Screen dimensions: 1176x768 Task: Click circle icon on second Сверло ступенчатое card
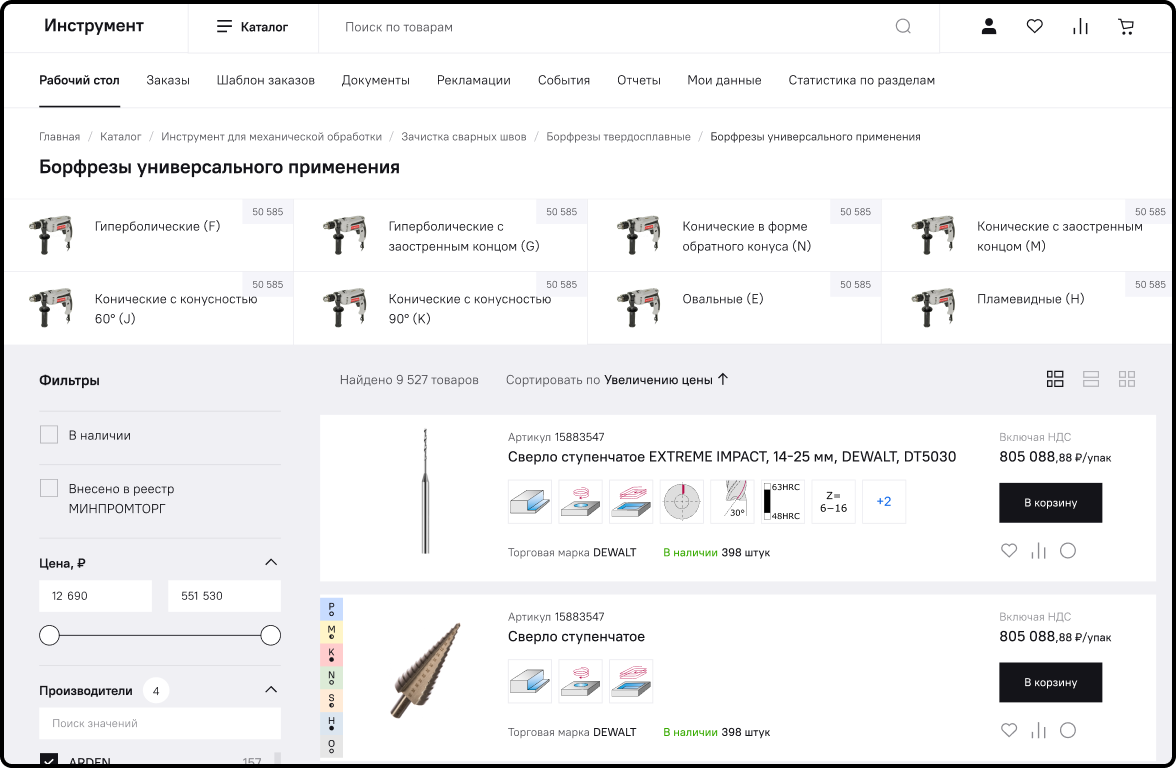pyautogui.click(x=1068, y=730)
